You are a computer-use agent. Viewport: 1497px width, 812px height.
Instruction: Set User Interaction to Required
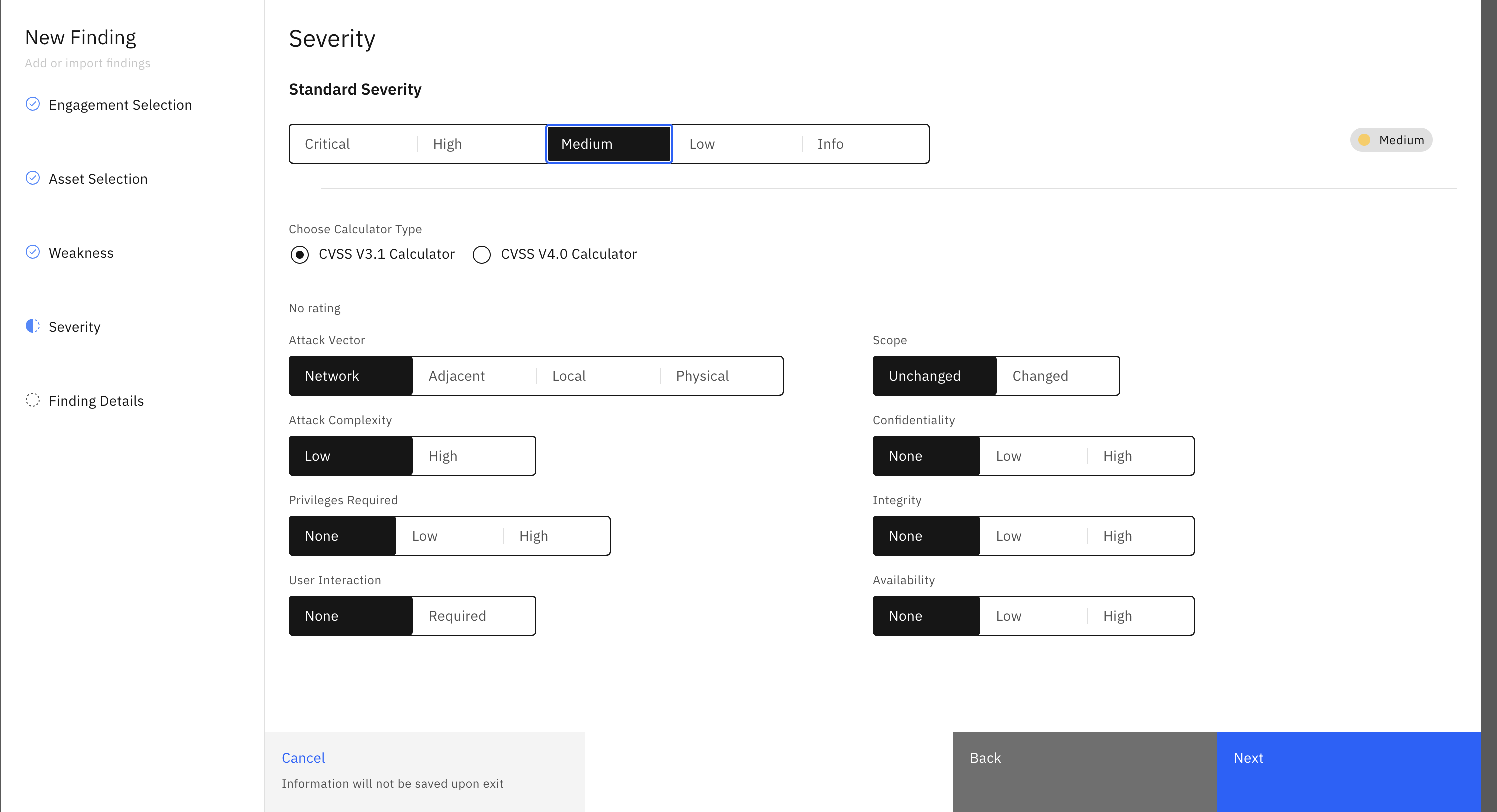point(474,616)
